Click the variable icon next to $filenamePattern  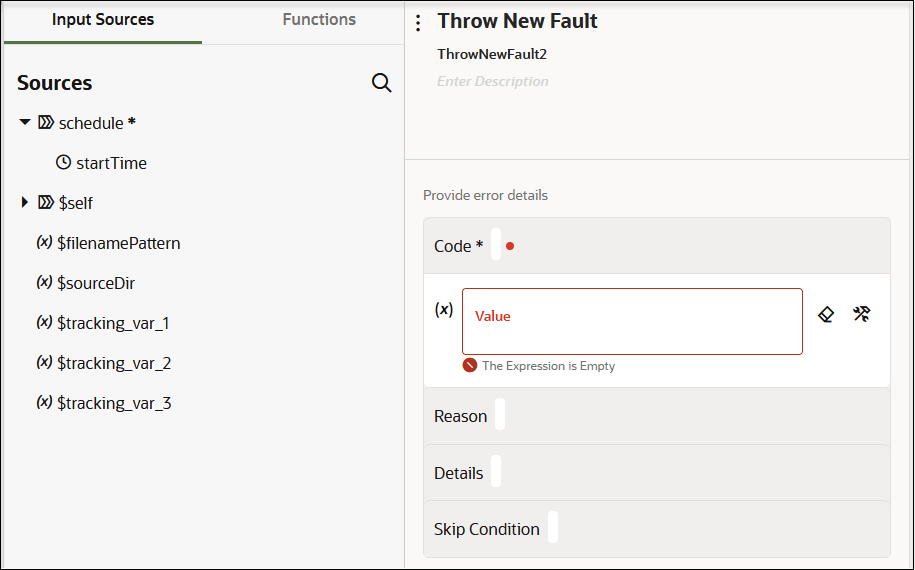pyautogui.click(x=44, y=243)
